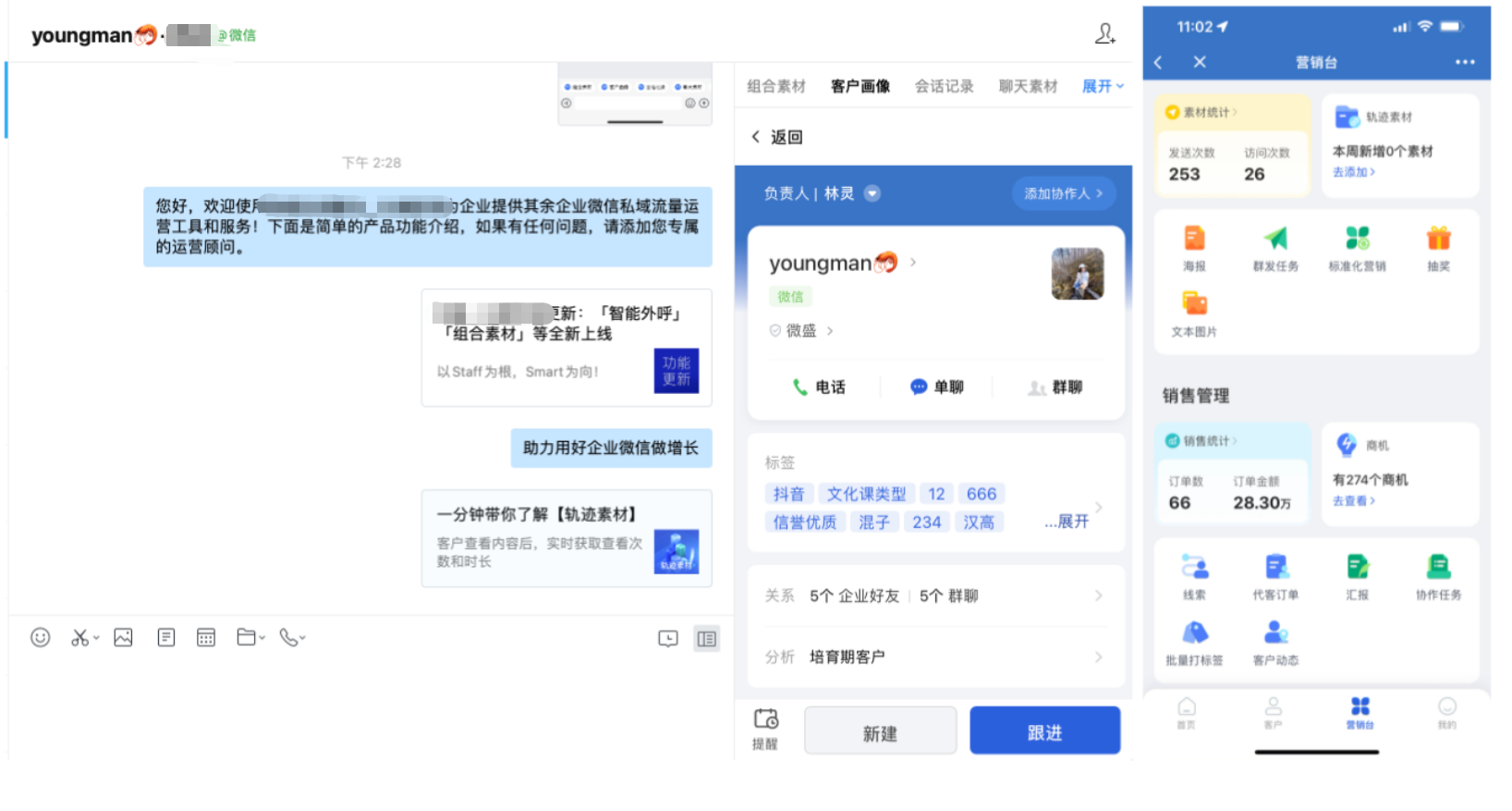Click the 新建 button
The width and height of the screenshot is (1512, 811).
[880, 731]
